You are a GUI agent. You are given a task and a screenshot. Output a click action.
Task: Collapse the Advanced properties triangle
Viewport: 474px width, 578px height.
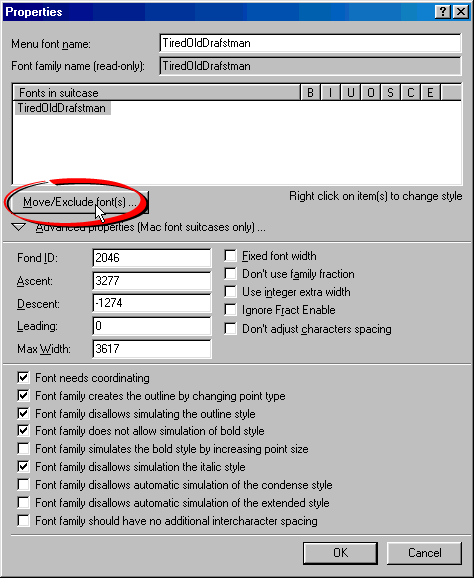(x=18, y=227)
